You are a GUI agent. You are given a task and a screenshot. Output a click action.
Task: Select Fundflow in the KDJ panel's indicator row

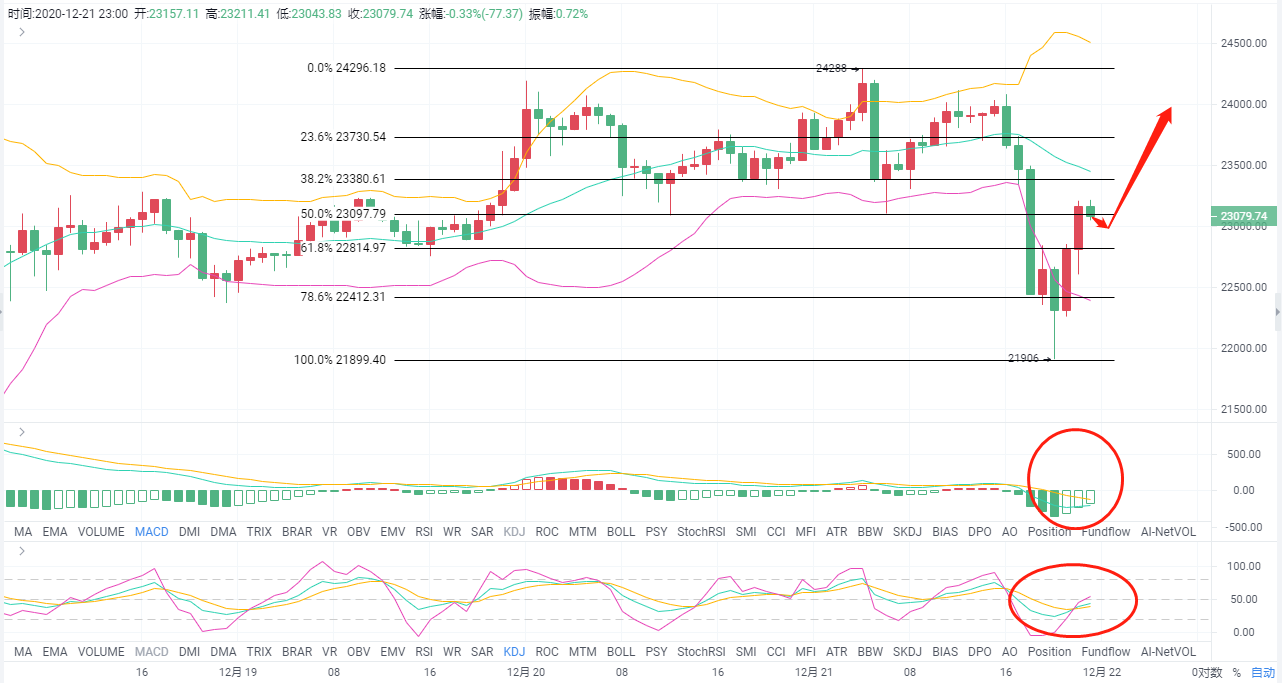click(x=1106, y=651)
